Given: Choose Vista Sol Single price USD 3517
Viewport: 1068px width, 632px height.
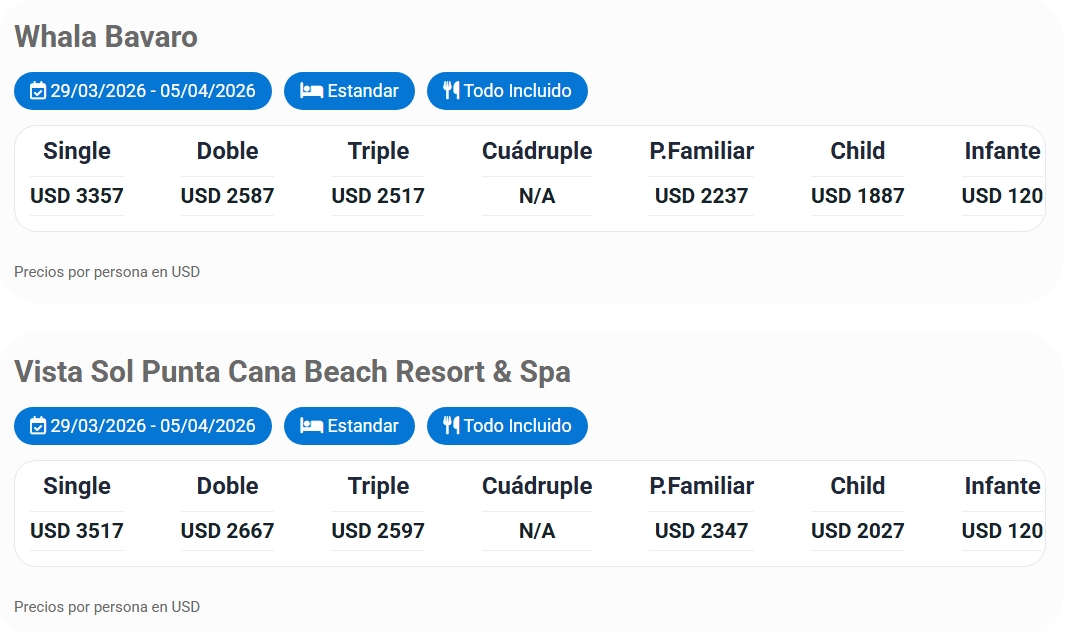Looking at the screenshot, I should [77, 531].
